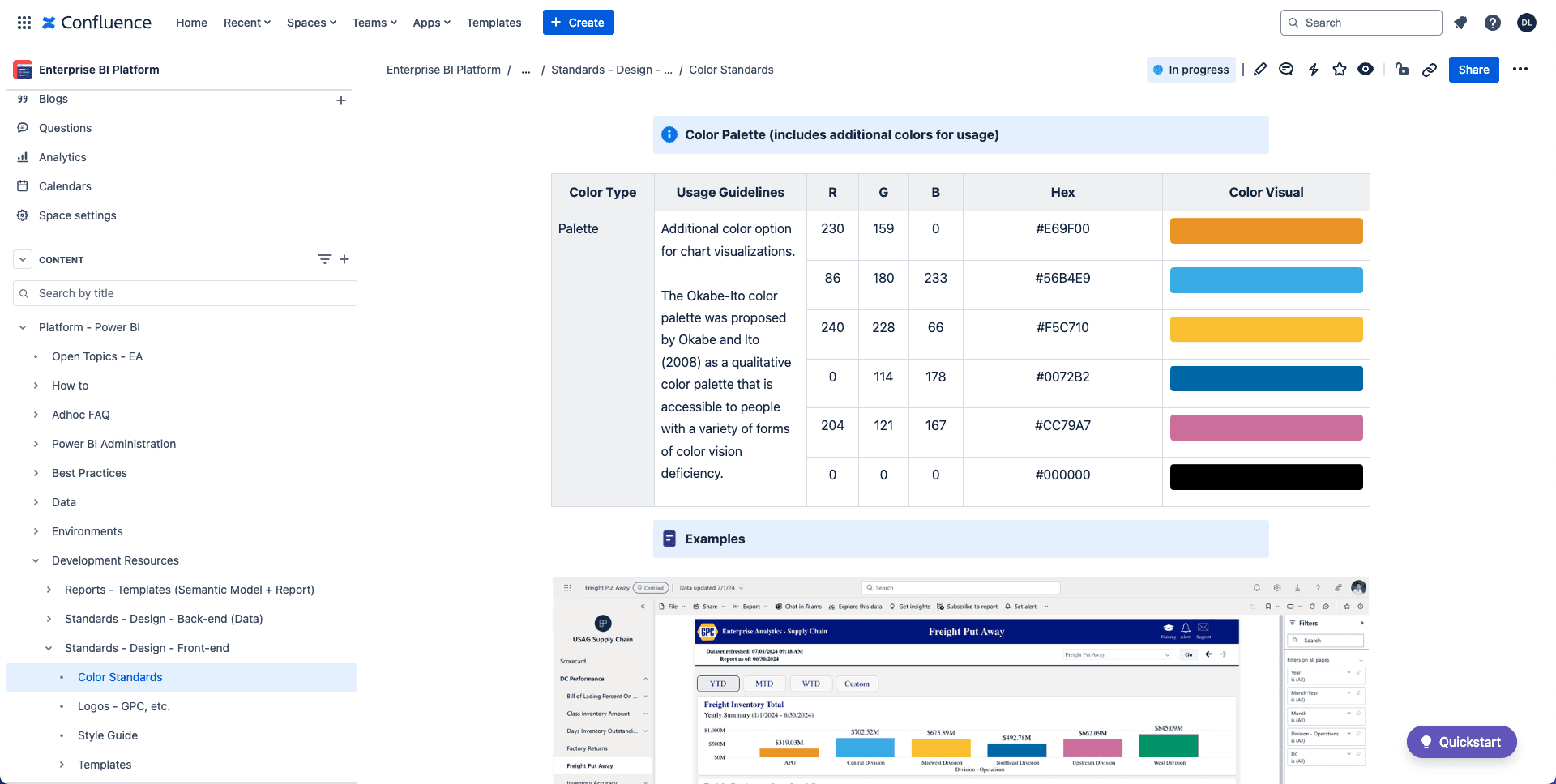
Task: Open Enterprise BI Platform breadcrumb link
Action: 443,70
